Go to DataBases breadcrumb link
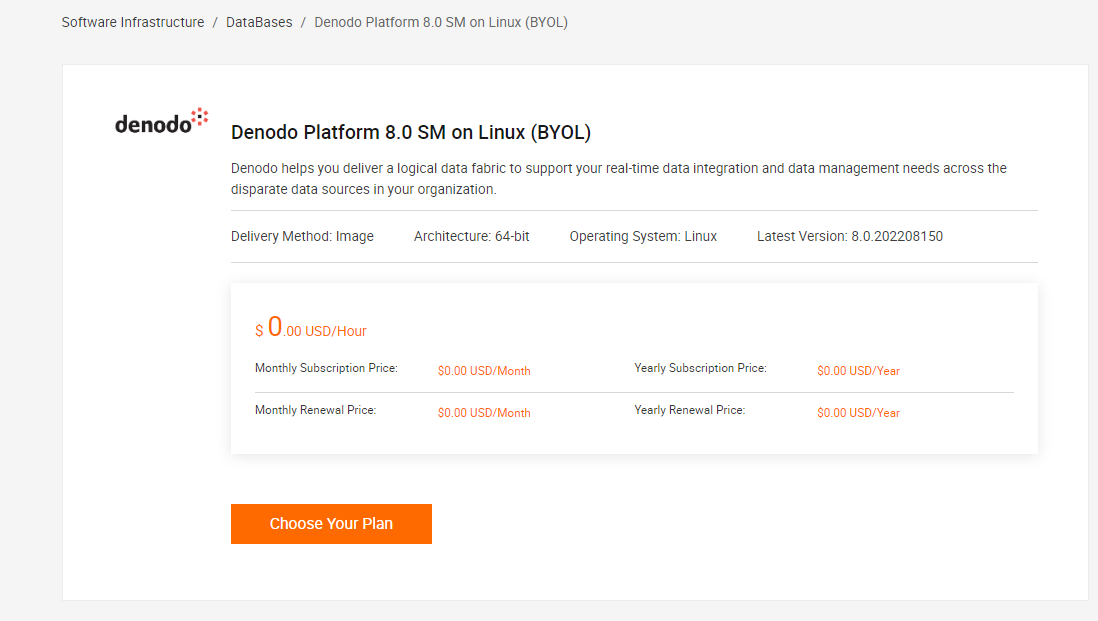Image resolution: width=1098 pixels, height=621 pixels. 259,22
